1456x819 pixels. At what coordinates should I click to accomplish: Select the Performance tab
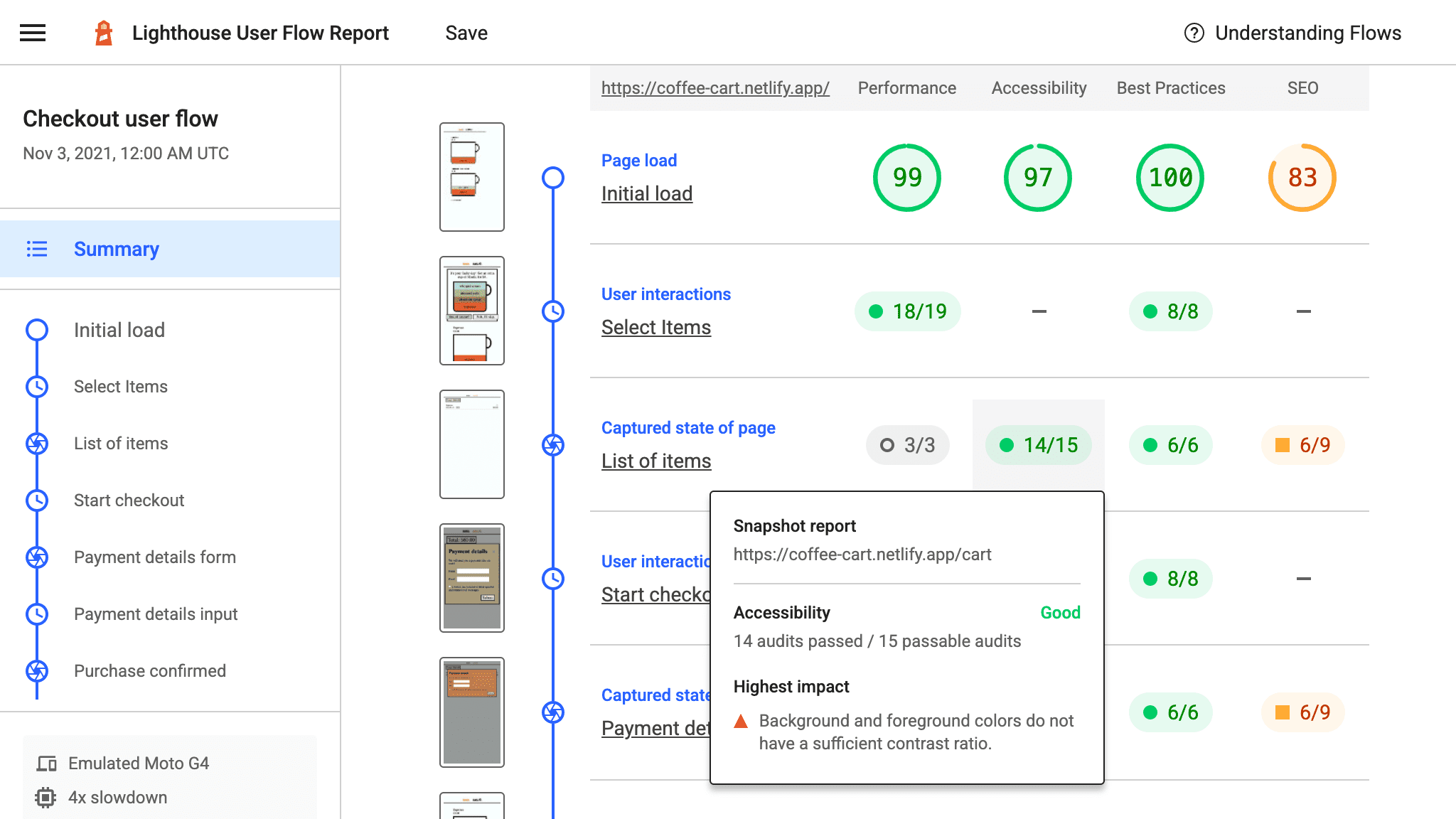click(x=906, y=87)
